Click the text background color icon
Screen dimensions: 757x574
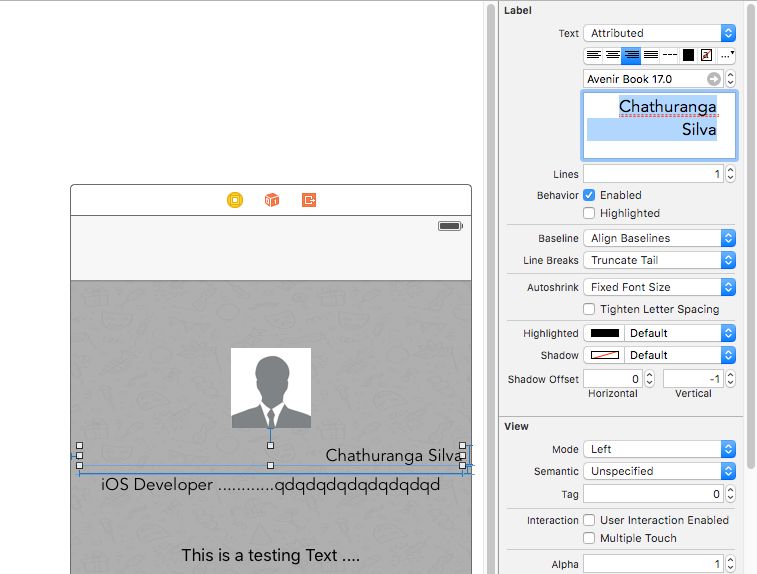tap(706, 55)
